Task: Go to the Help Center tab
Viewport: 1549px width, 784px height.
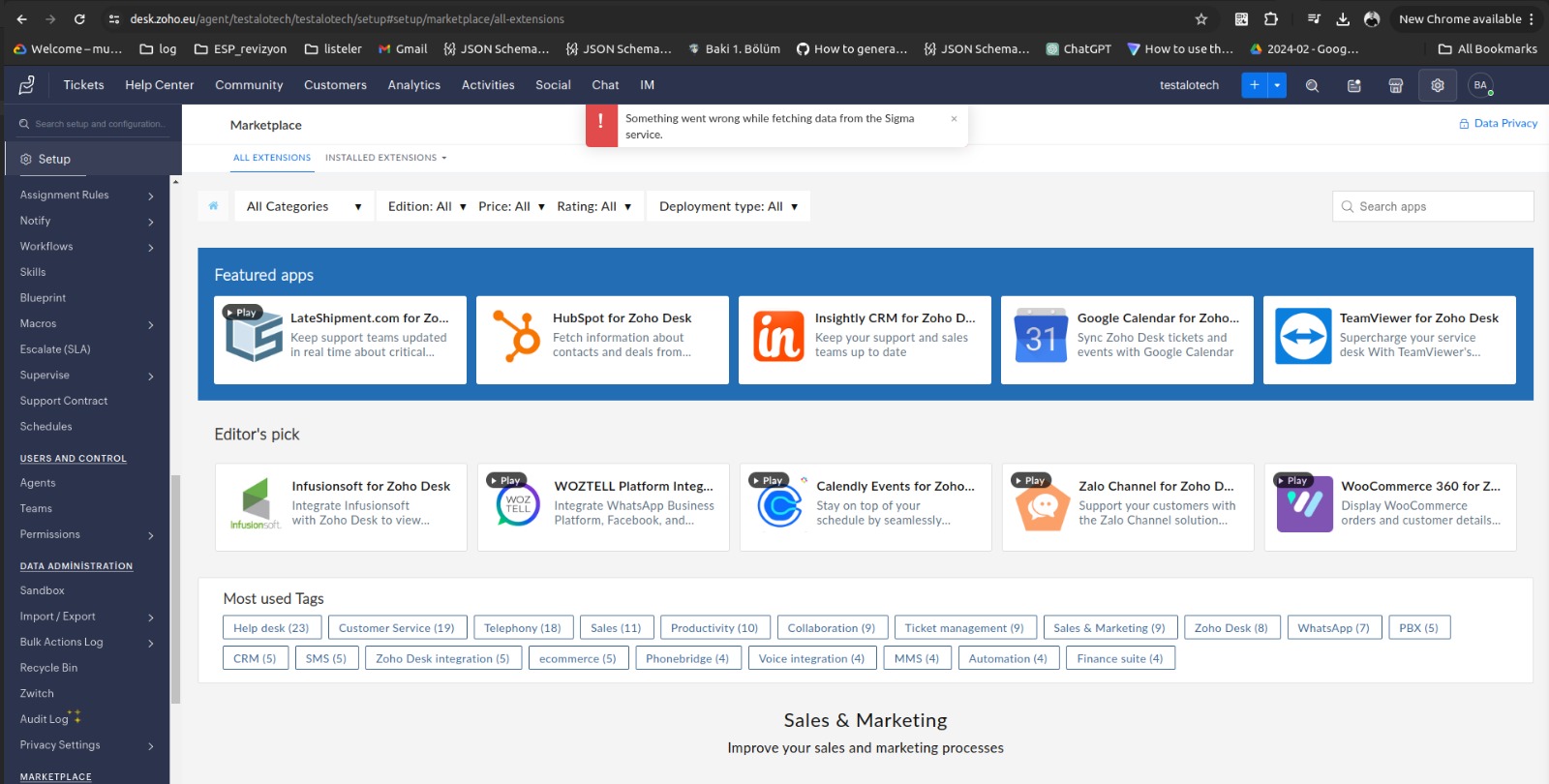Action: [160, 85]
